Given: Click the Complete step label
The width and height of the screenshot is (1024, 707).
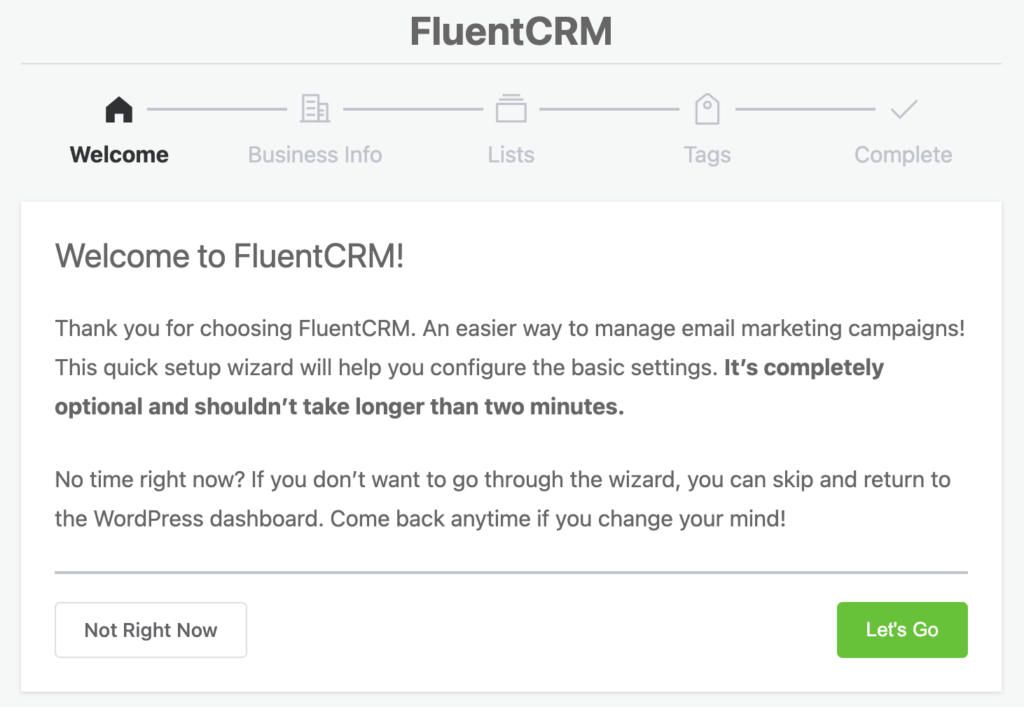Looking at the screenshot, I should click(x=903, y=155).
